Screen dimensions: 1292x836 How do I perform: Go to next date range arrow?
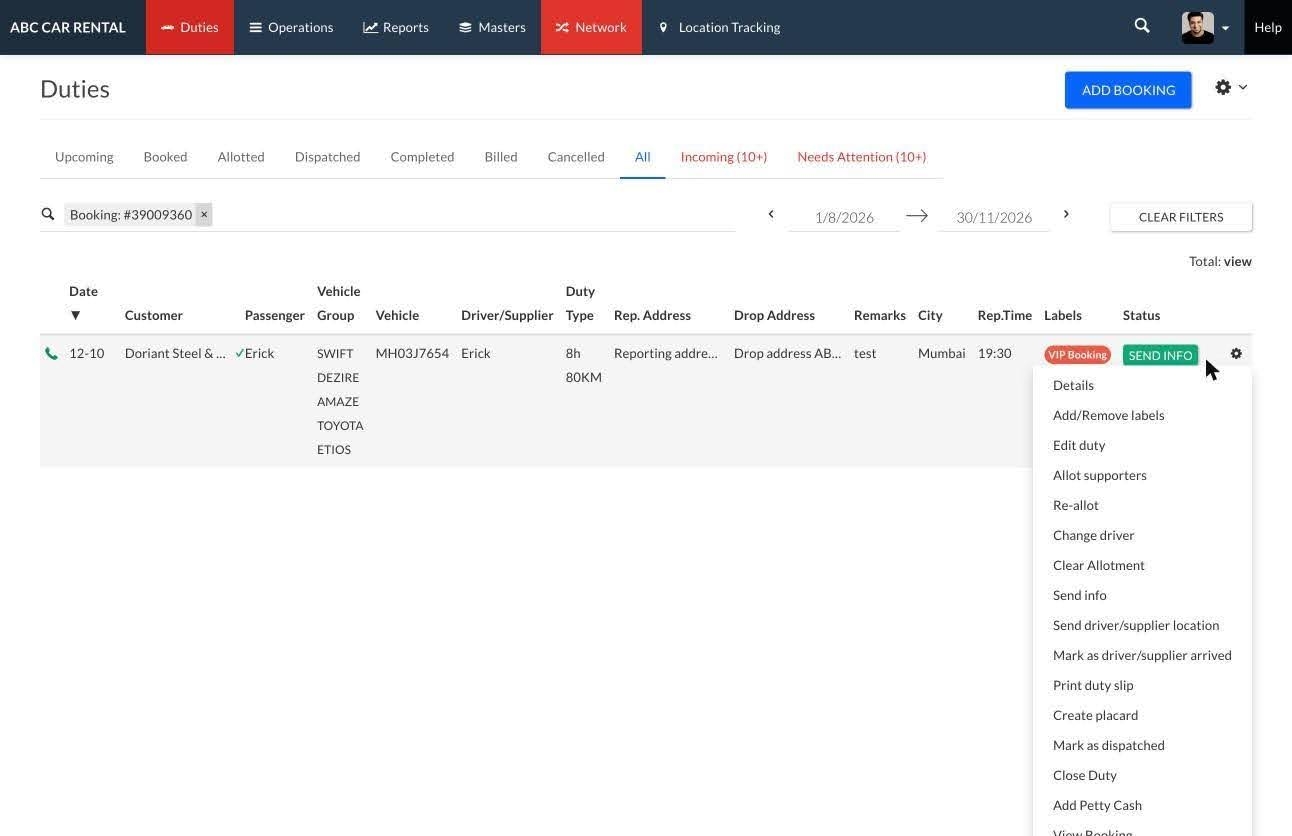1066,214
